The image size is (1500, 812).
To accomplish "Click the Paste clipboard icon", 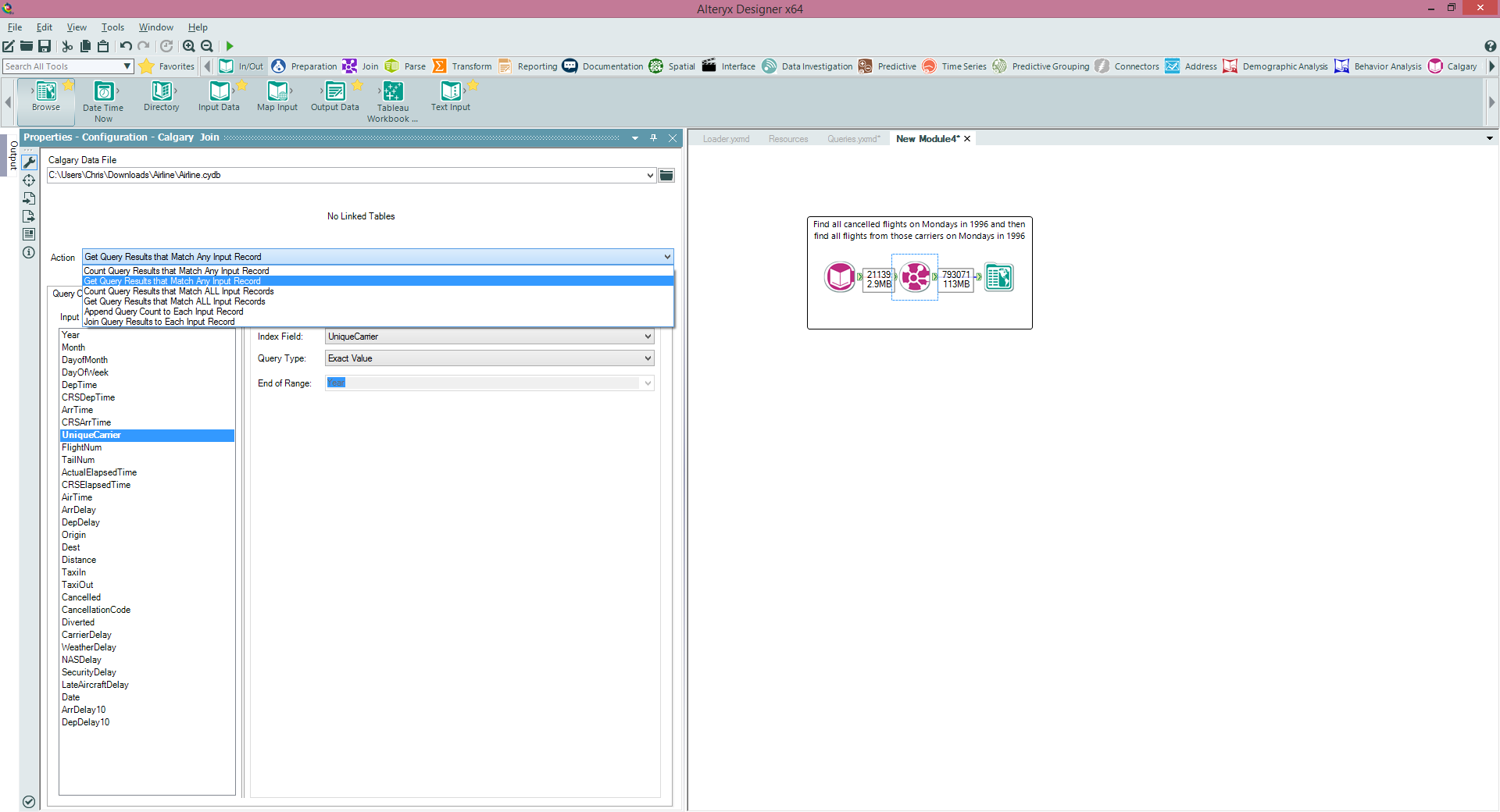I will coord(103,46).
